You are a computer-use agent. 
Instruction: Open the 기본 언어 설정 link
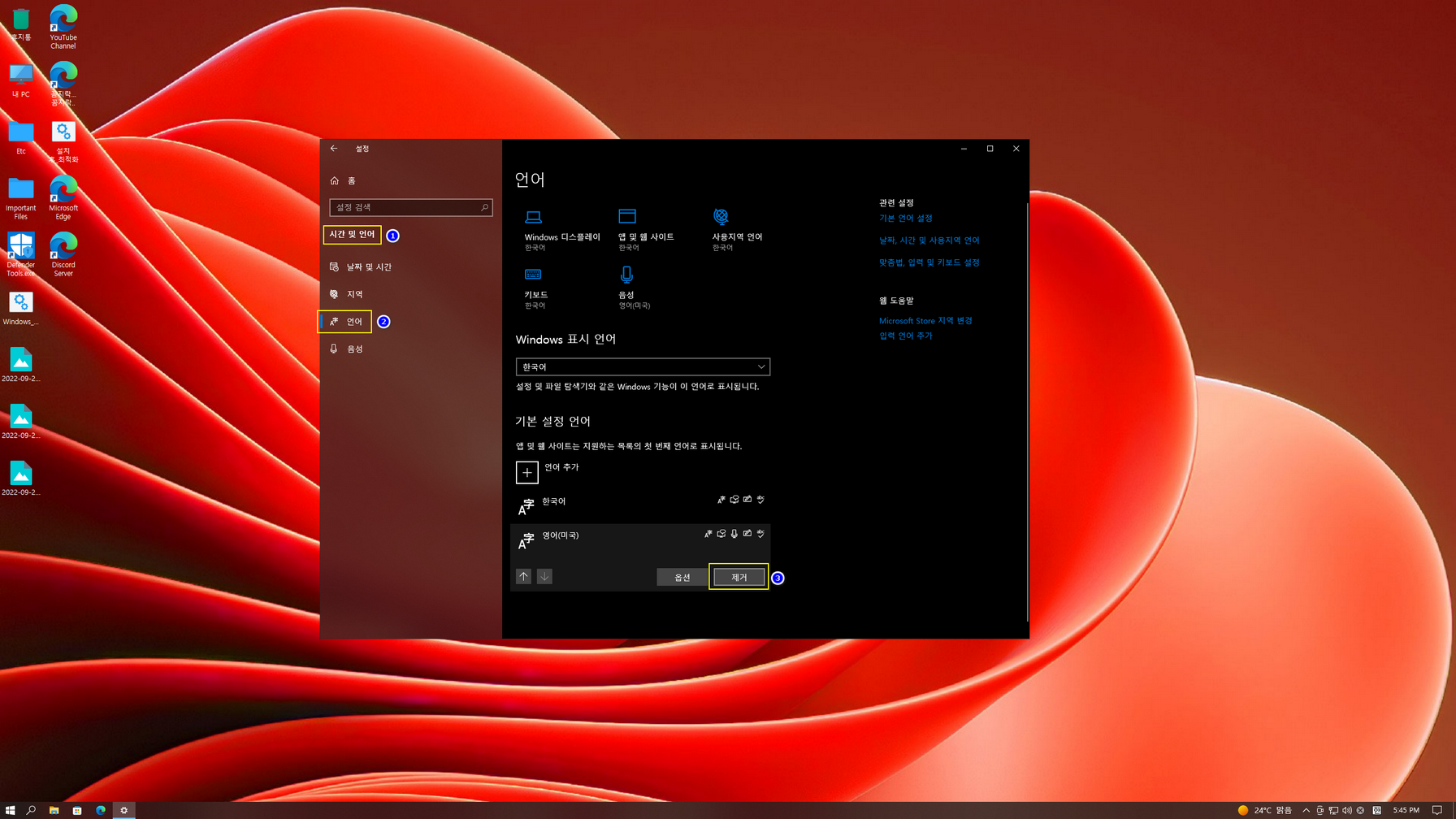(x=905, y=218)
